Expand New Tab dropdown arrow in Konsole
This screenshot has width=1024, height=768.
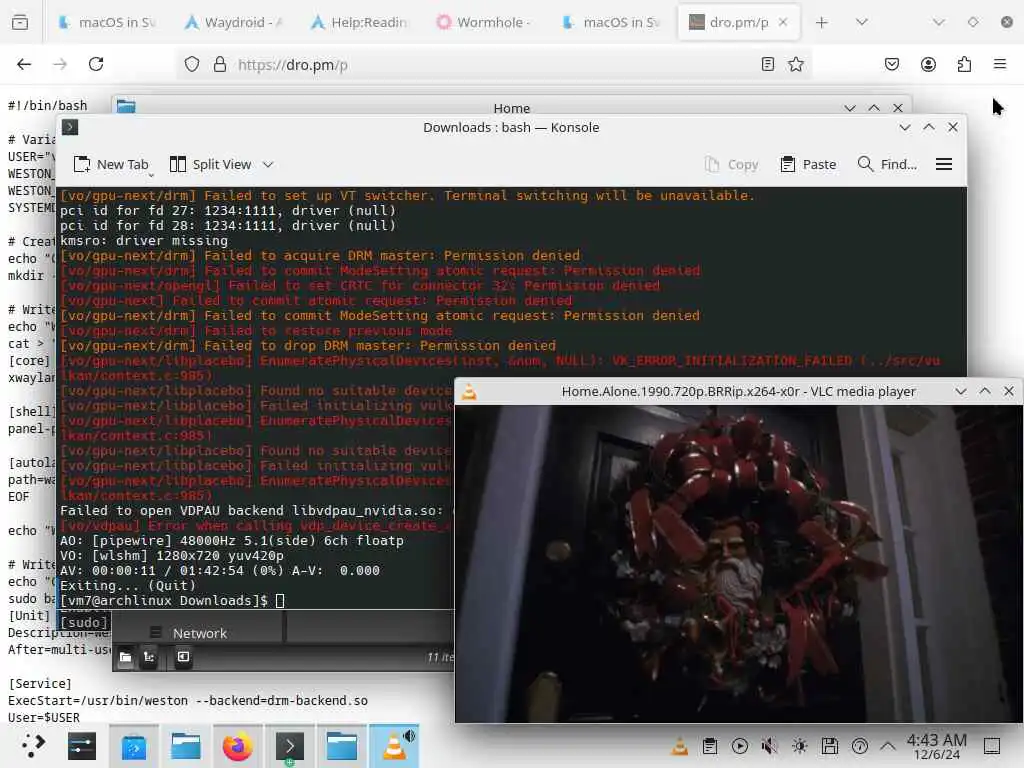(x=151, y=175)
